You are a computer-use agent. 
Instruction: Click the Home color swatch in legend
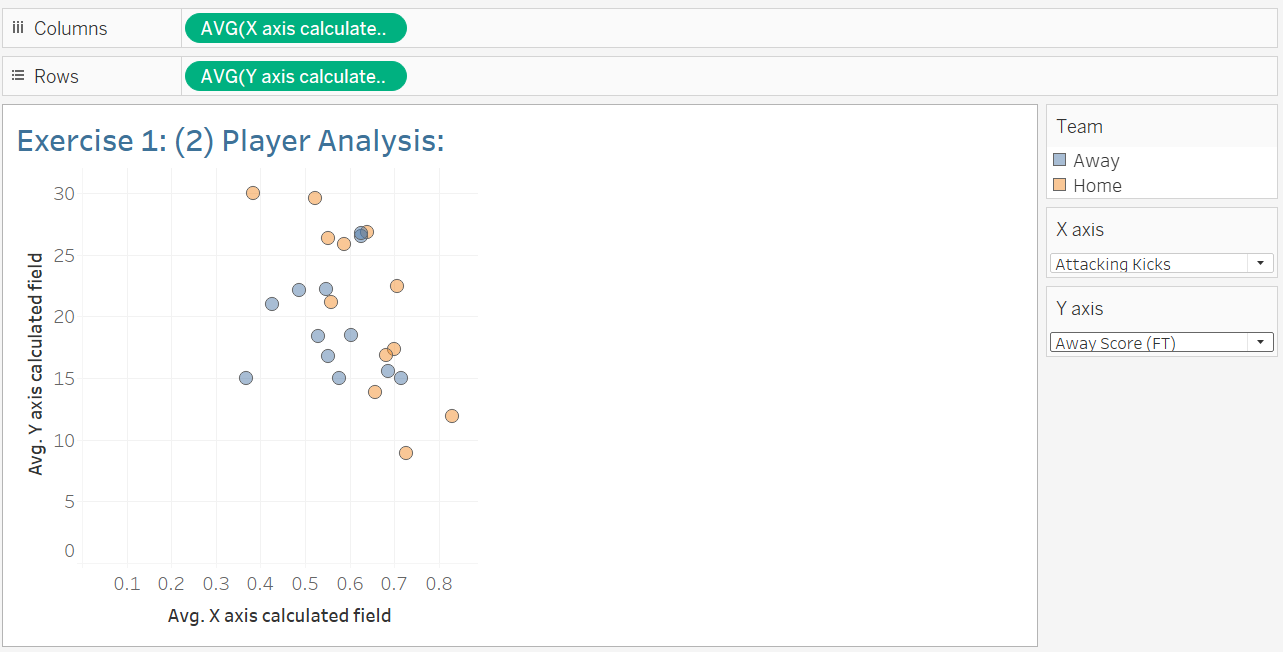pos(1060,185)
